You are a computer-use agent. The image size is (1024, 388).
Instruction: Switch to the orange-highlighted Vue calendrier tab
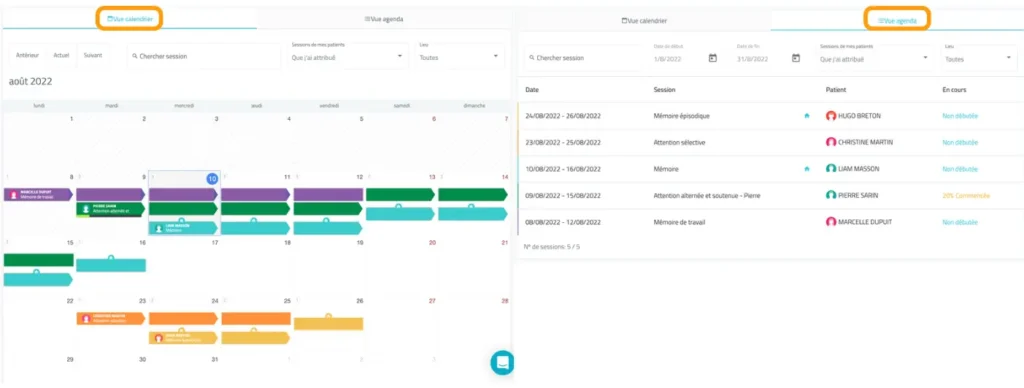[x=129, y=19]
